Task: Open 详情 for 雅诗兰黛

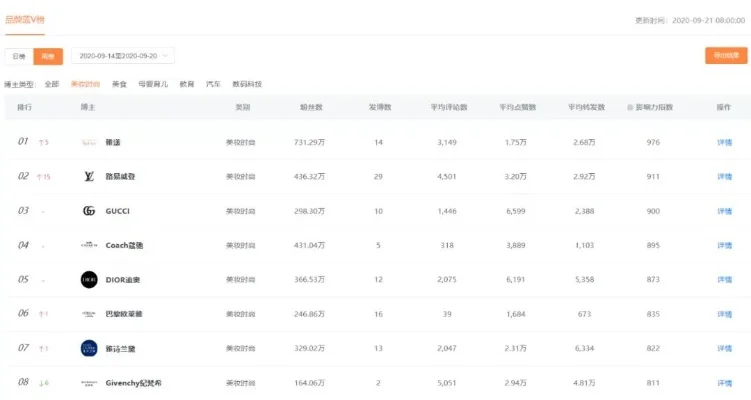Action: (x=724, y=348)
